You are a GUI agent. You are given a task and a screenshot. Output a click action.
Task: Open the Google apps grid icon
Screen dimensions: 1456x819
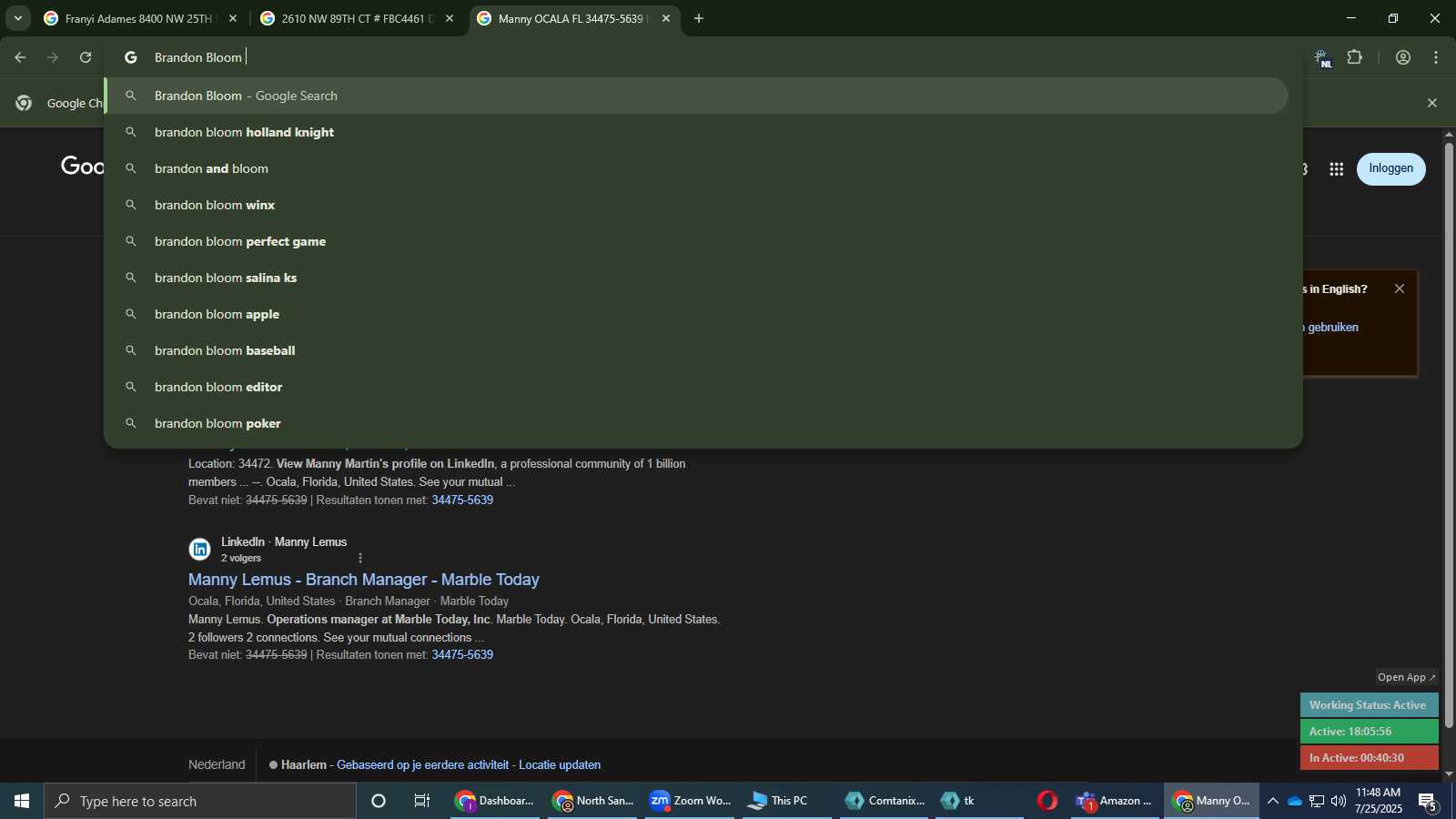1336,169
